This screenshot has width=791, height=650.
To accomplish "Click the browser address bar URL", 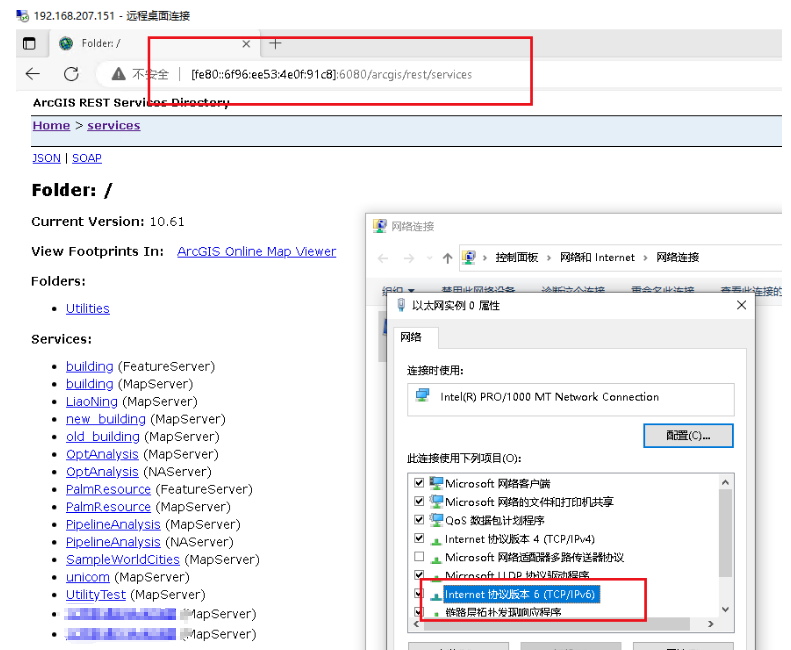I will point(331,75).
